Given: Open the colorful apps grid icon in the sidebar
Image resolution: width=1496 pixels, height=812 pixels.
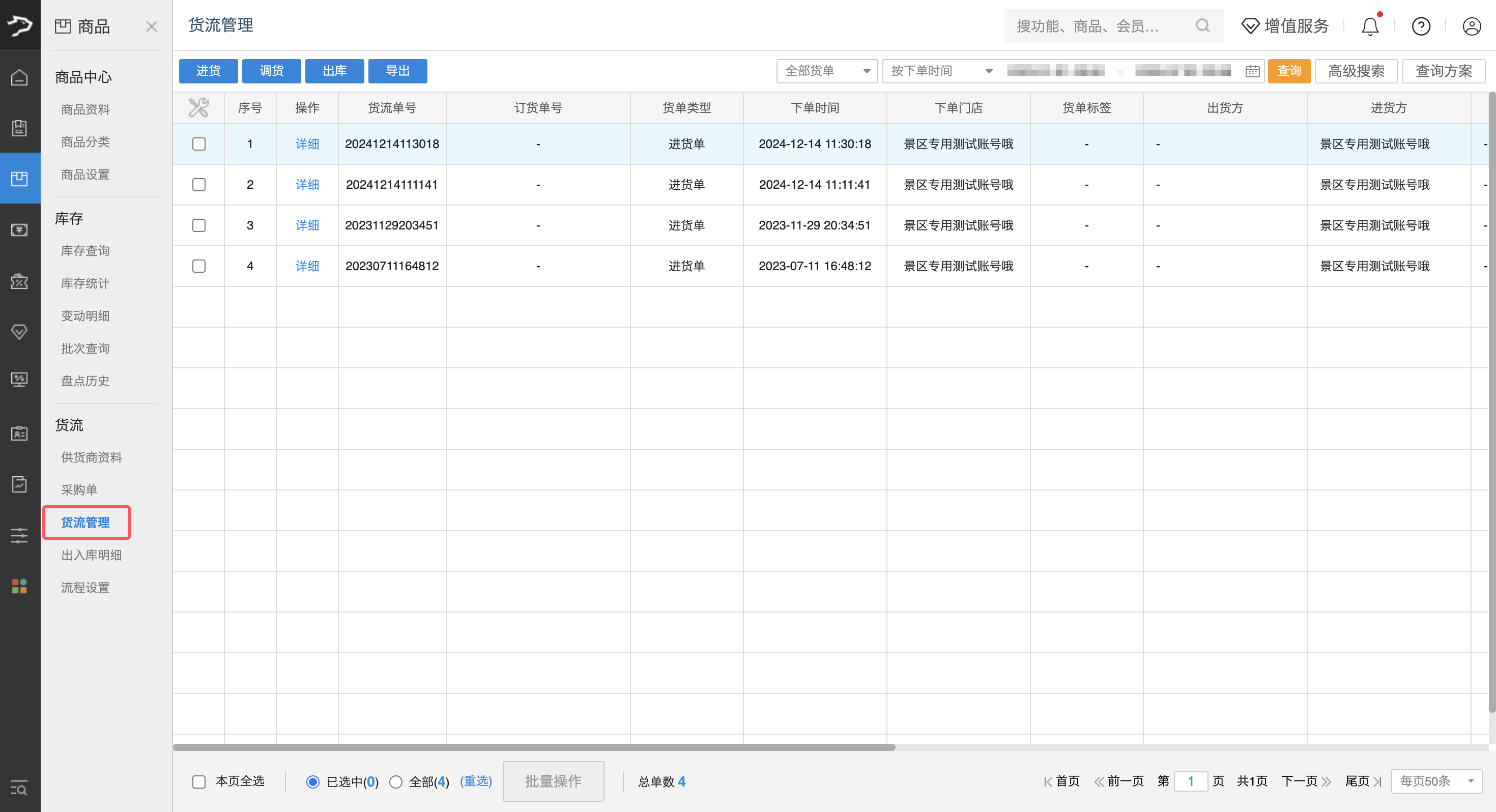Looking at the screenshot, I should (19, 586).
